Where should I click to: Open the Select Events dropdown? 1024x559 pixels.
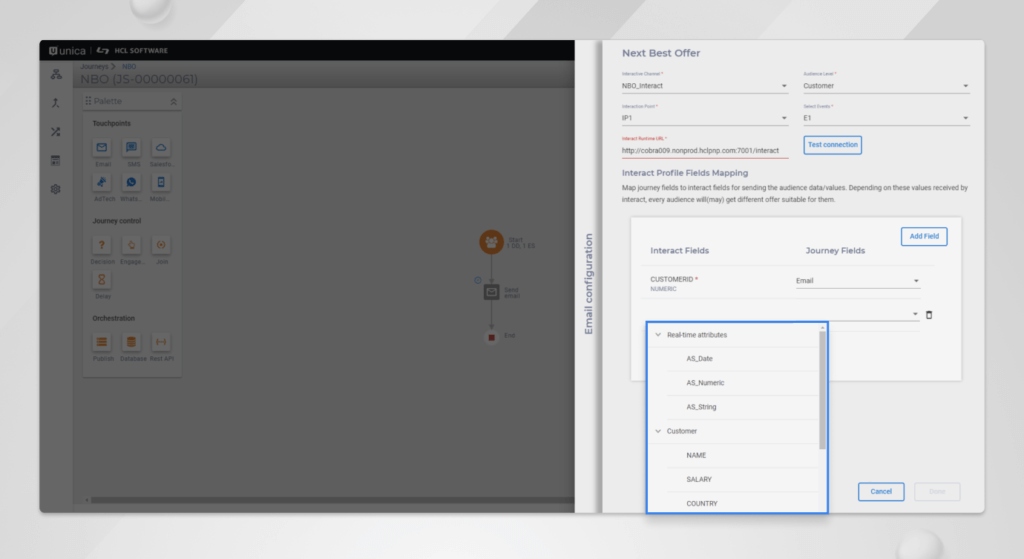[x=886, y=119]
